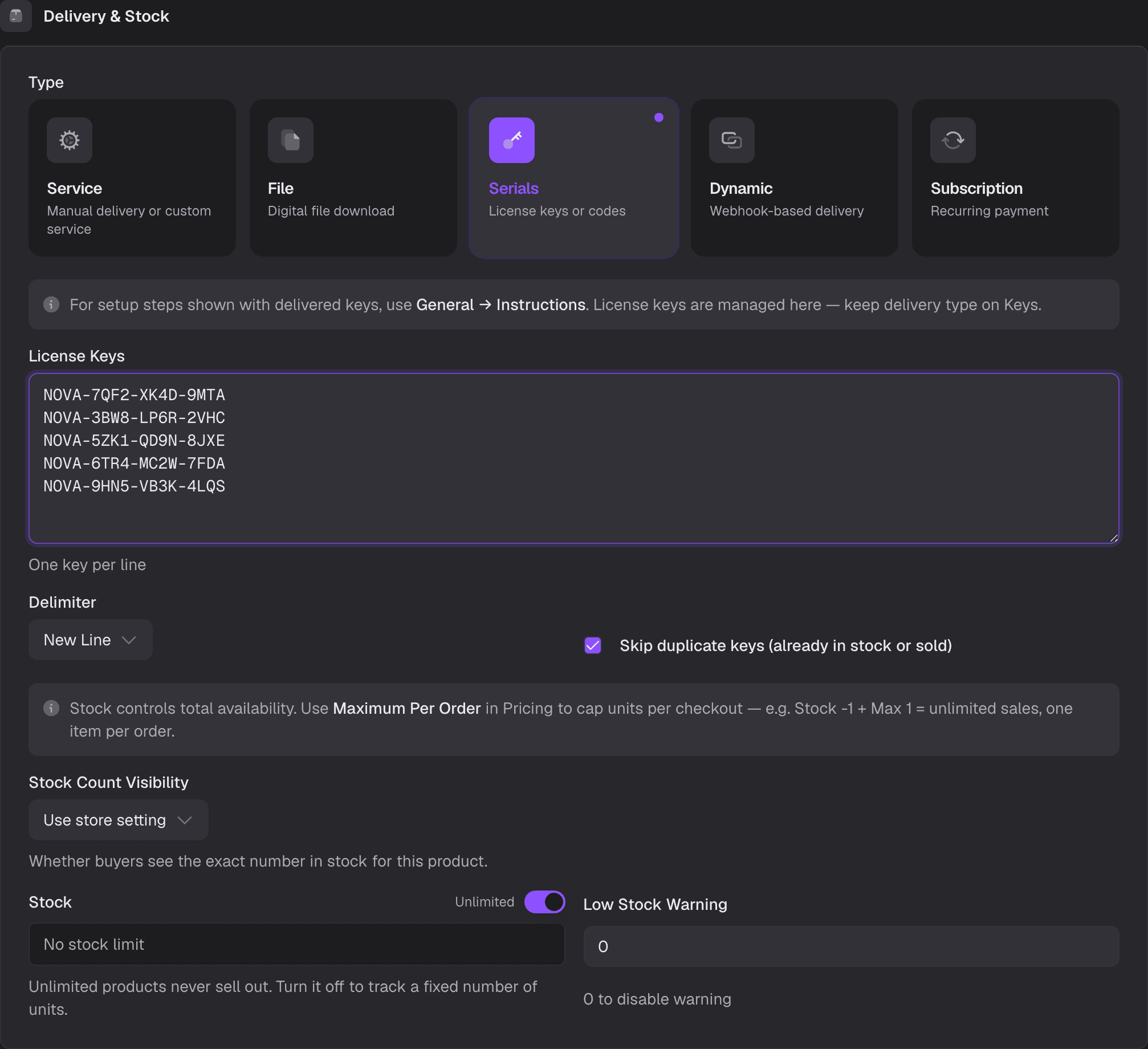This screenshot has height=1049, width=1148.
Task: Click the General → Instructions reference text
Action: click(501, 304)
